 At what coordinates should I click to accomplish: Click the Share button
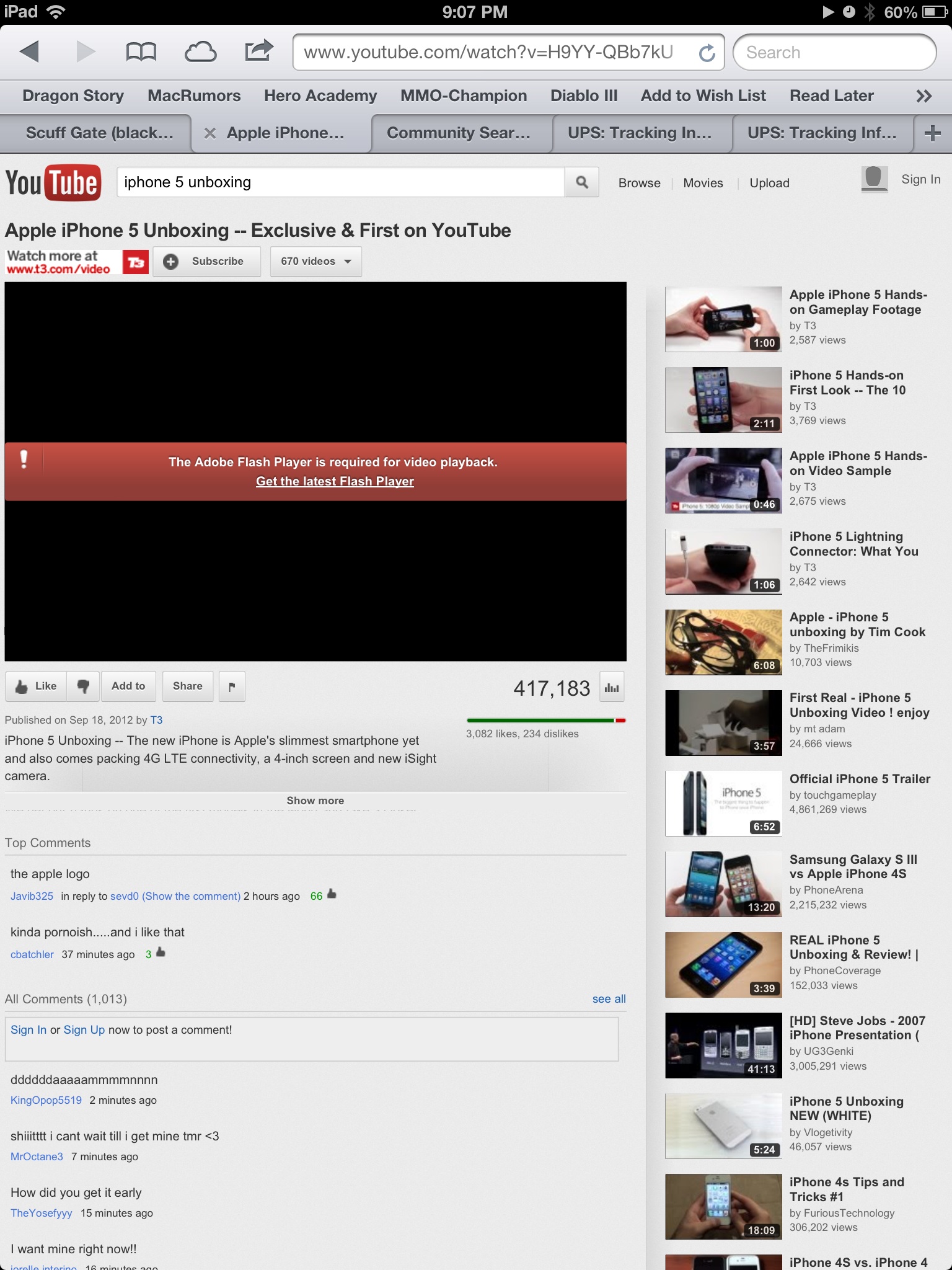point(188,686)
